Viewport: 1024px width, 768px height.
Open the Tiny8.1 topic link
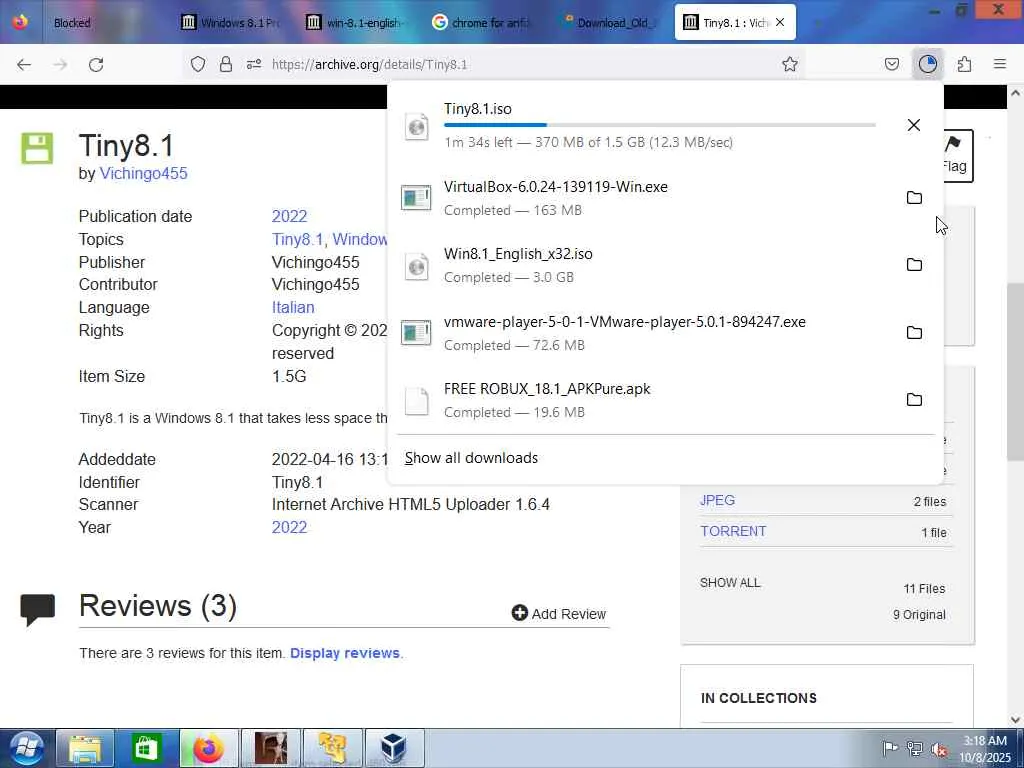click(297, 239)
